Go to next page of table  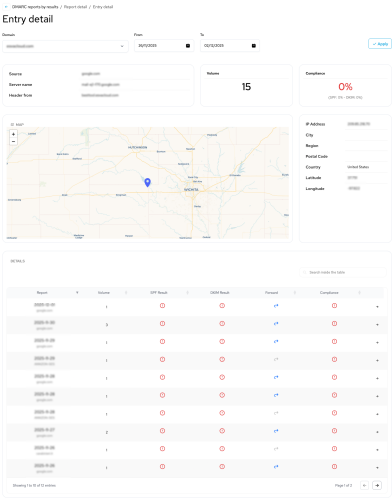(x=377, y=485)
